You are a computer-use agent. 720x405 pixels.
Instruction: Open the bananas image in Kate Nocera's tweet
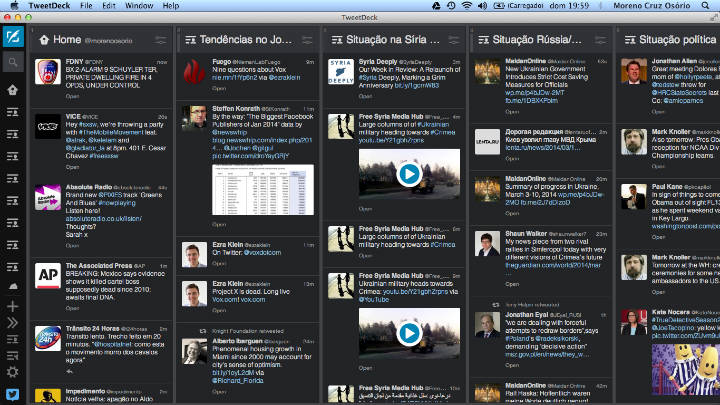click(686, 370)
